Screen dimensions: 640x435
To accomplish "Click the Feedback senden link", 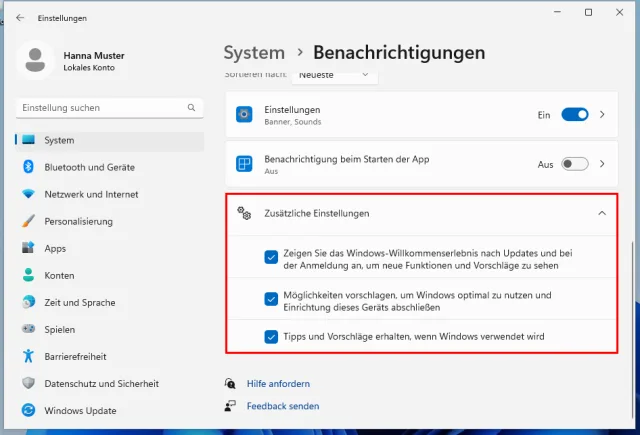I will coord(283,406).
